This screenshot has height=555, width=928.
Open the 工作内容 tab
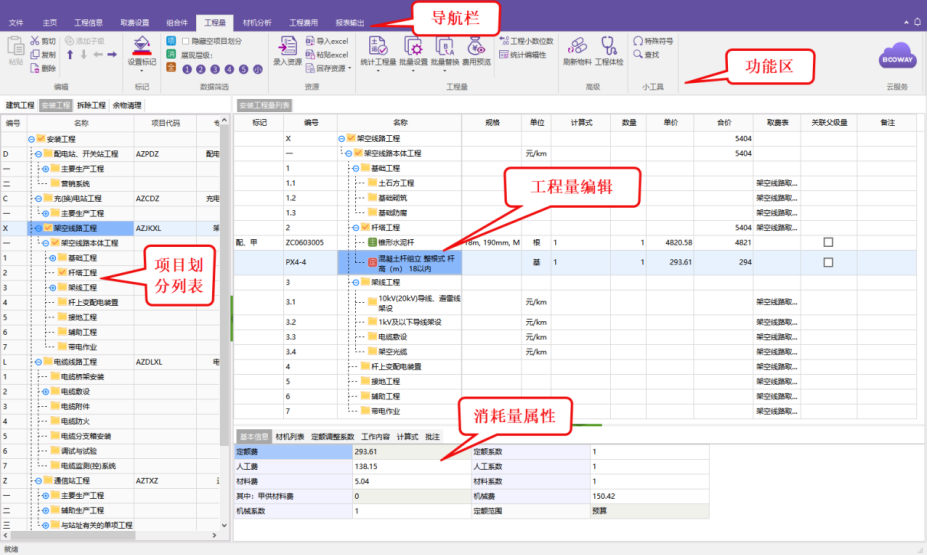(x=375, y=437)
